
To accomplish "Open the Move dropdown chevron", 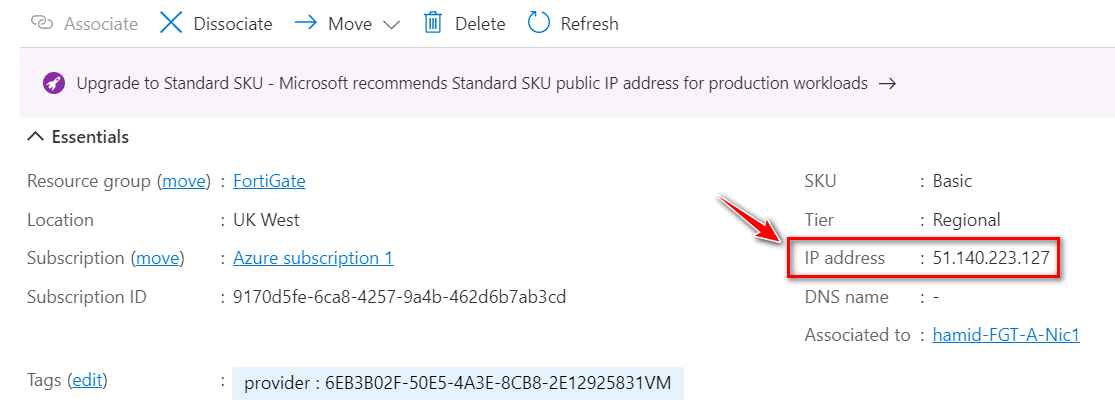I will coord(391,25).
